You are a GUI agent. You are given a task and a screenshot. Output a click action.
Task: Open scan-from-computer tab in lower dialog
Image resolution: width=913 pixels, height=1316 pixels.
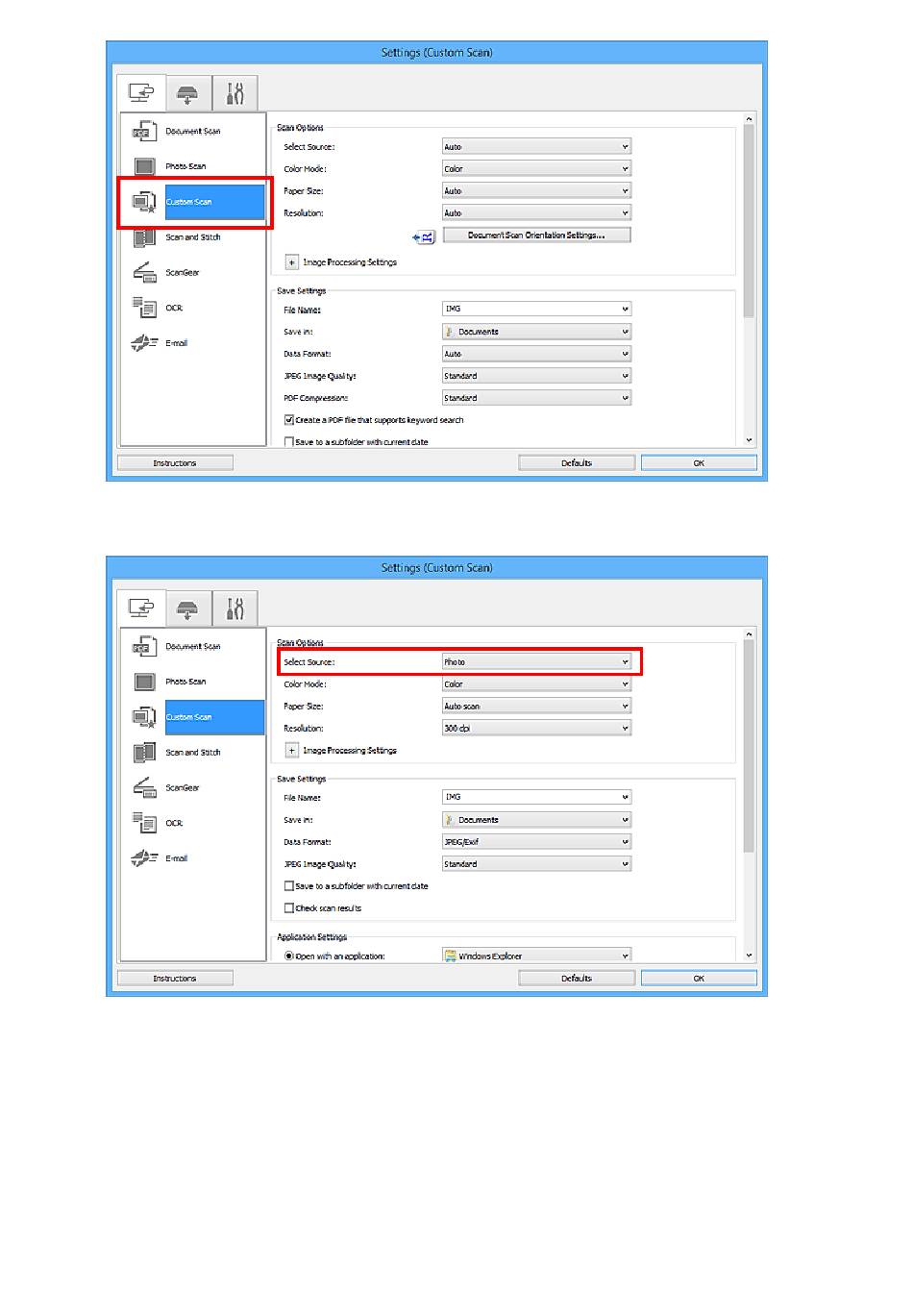(x=141, y=608)
